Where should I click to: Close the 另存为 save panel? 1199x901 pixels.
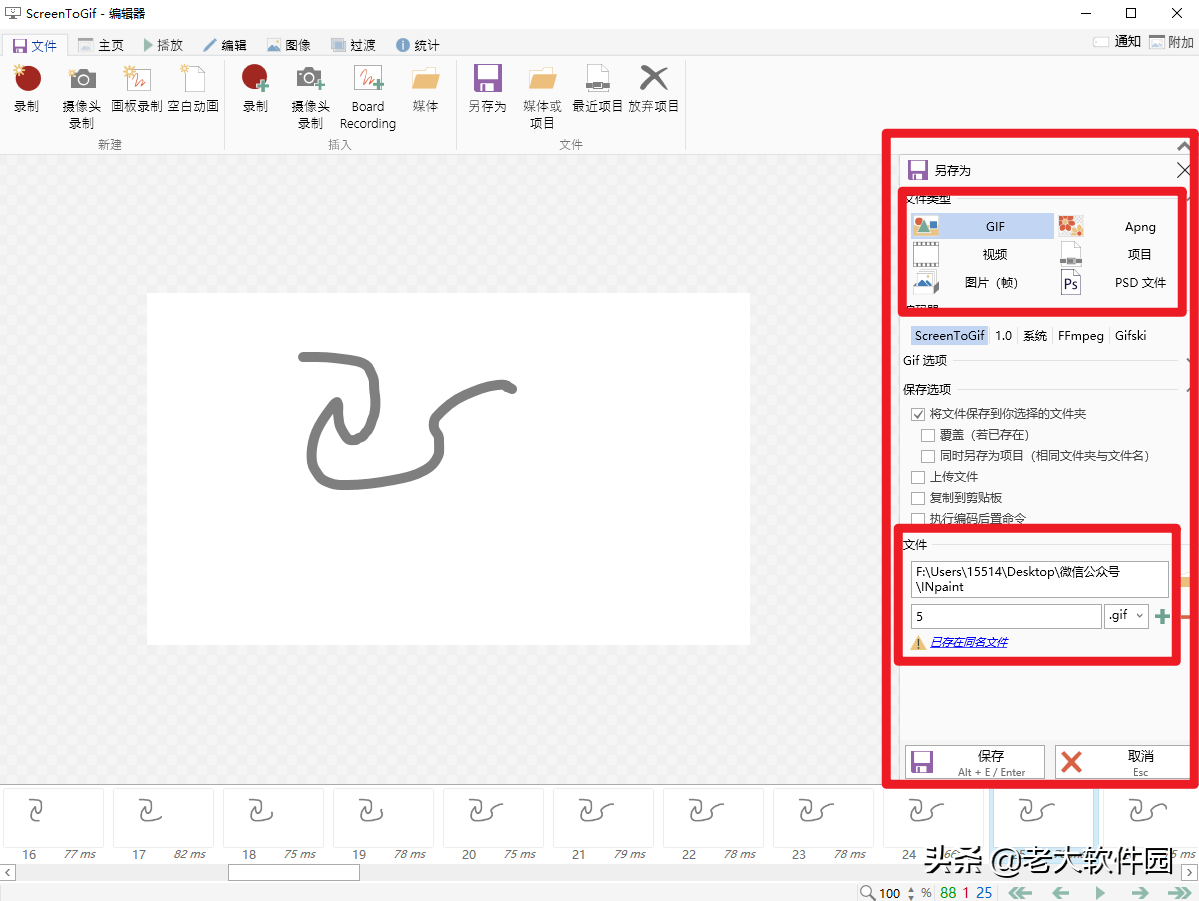(x=1184, y=170)
